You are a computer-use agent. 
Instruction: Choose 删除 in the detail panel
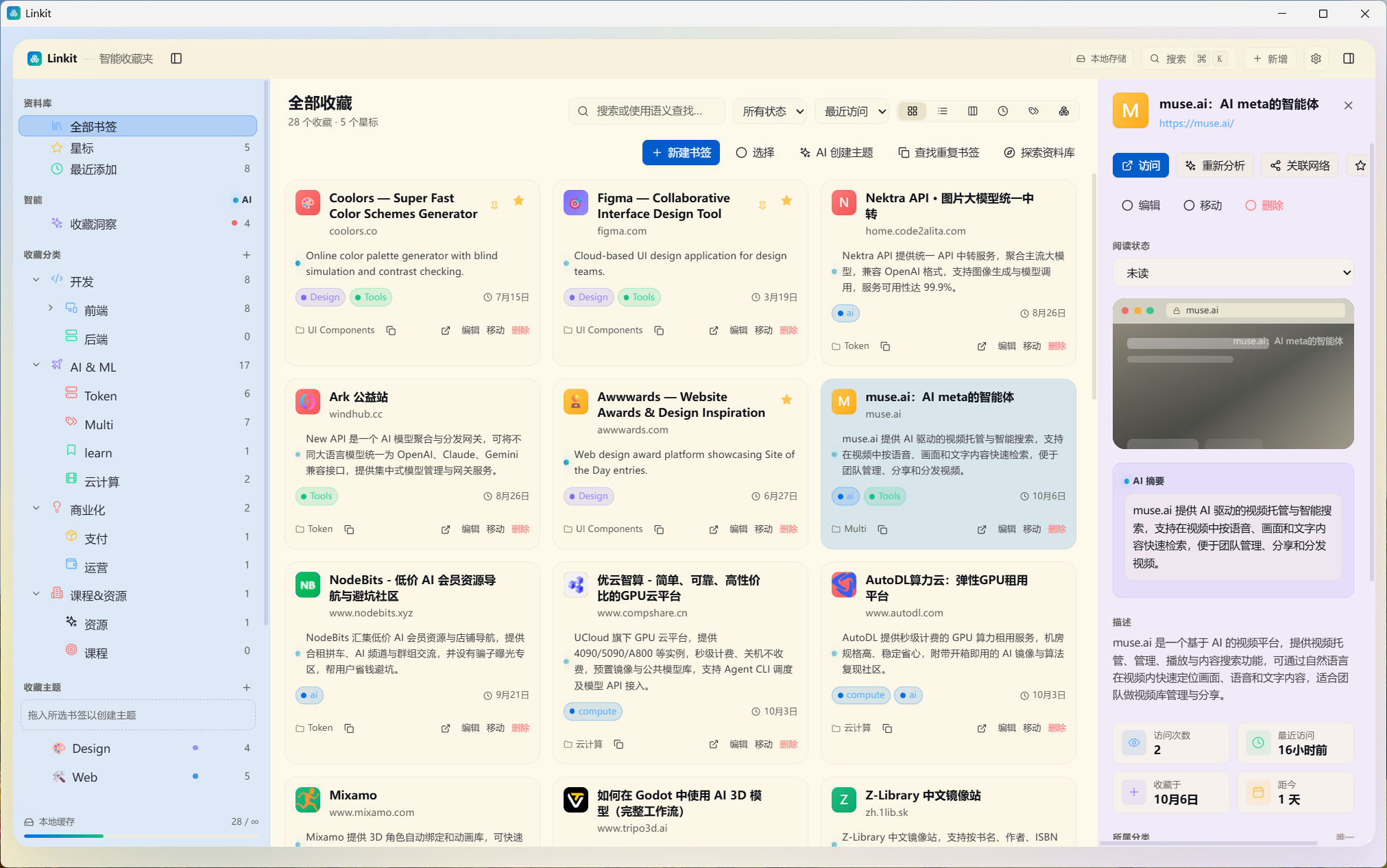[1264, 206]
